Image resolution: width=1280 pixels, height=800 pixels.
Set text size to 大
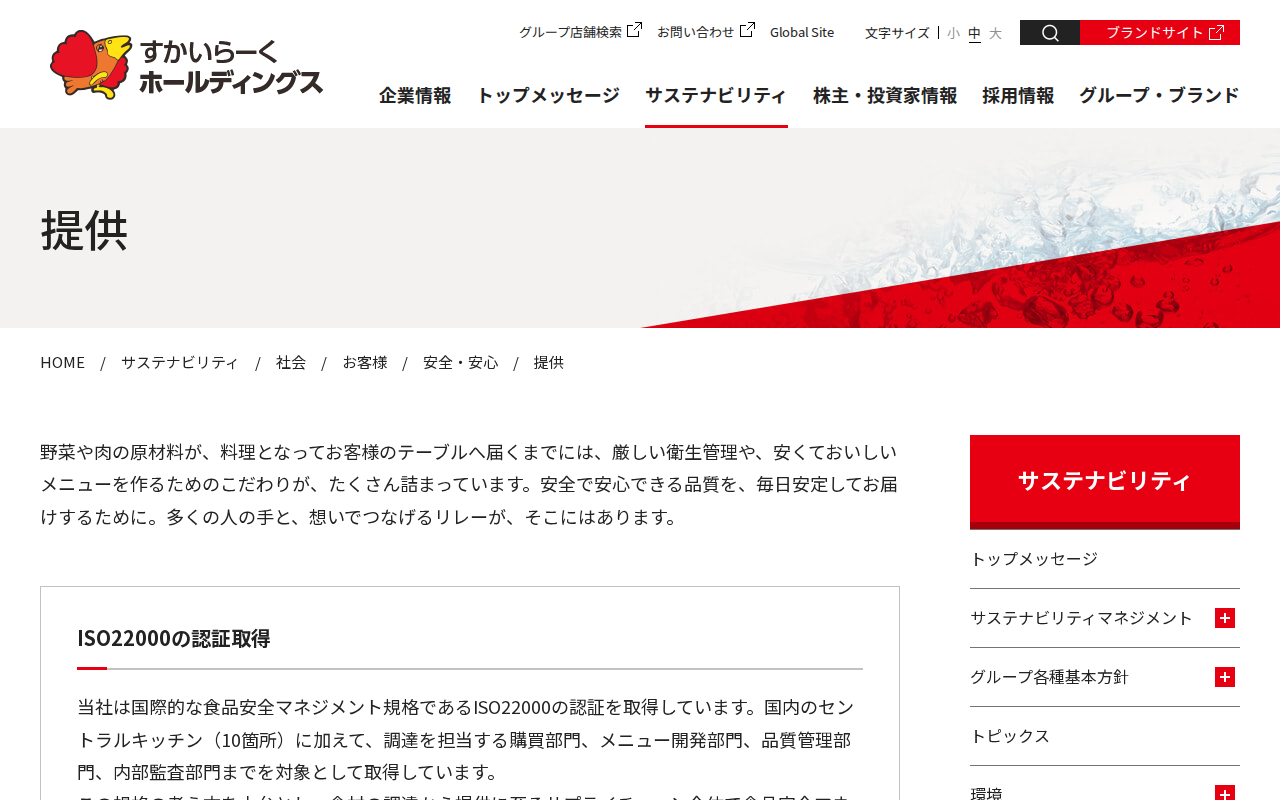click(995, 33)
